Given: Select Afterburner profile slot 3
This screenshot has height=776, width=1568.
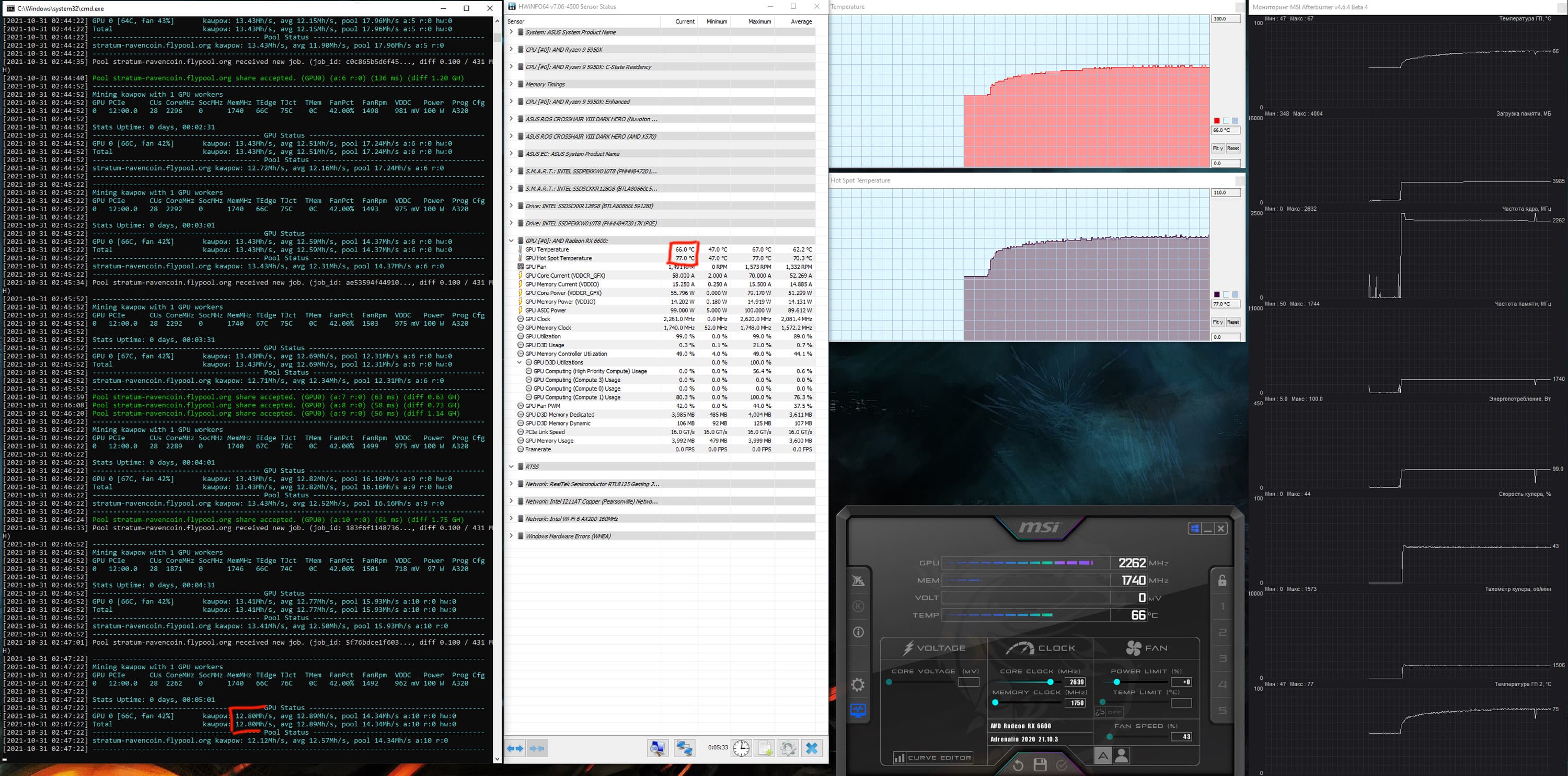Looking at the screenshot, I should click(1223, 658).
